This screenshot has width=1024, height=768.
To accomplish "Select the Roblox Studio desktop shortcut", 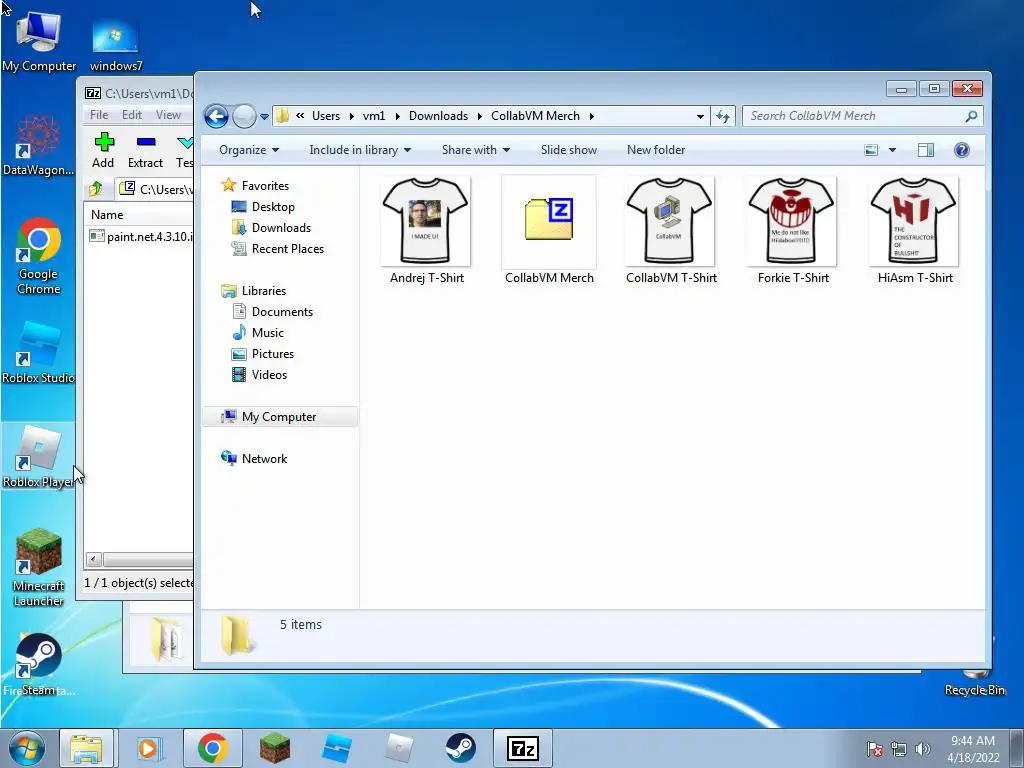I will tap(39, 352).
